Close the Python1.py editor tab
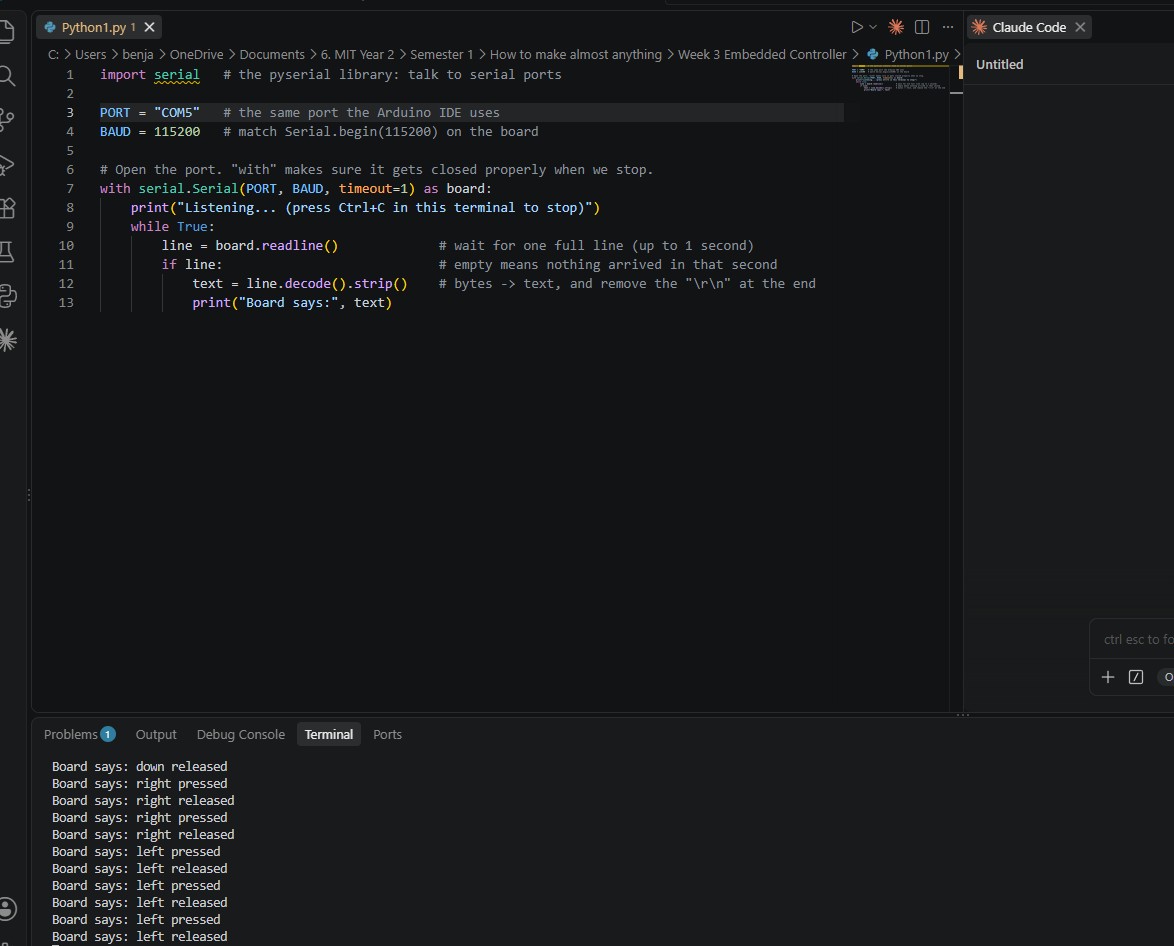Viewport: 1174px width, 946px height. coord(150,27)
